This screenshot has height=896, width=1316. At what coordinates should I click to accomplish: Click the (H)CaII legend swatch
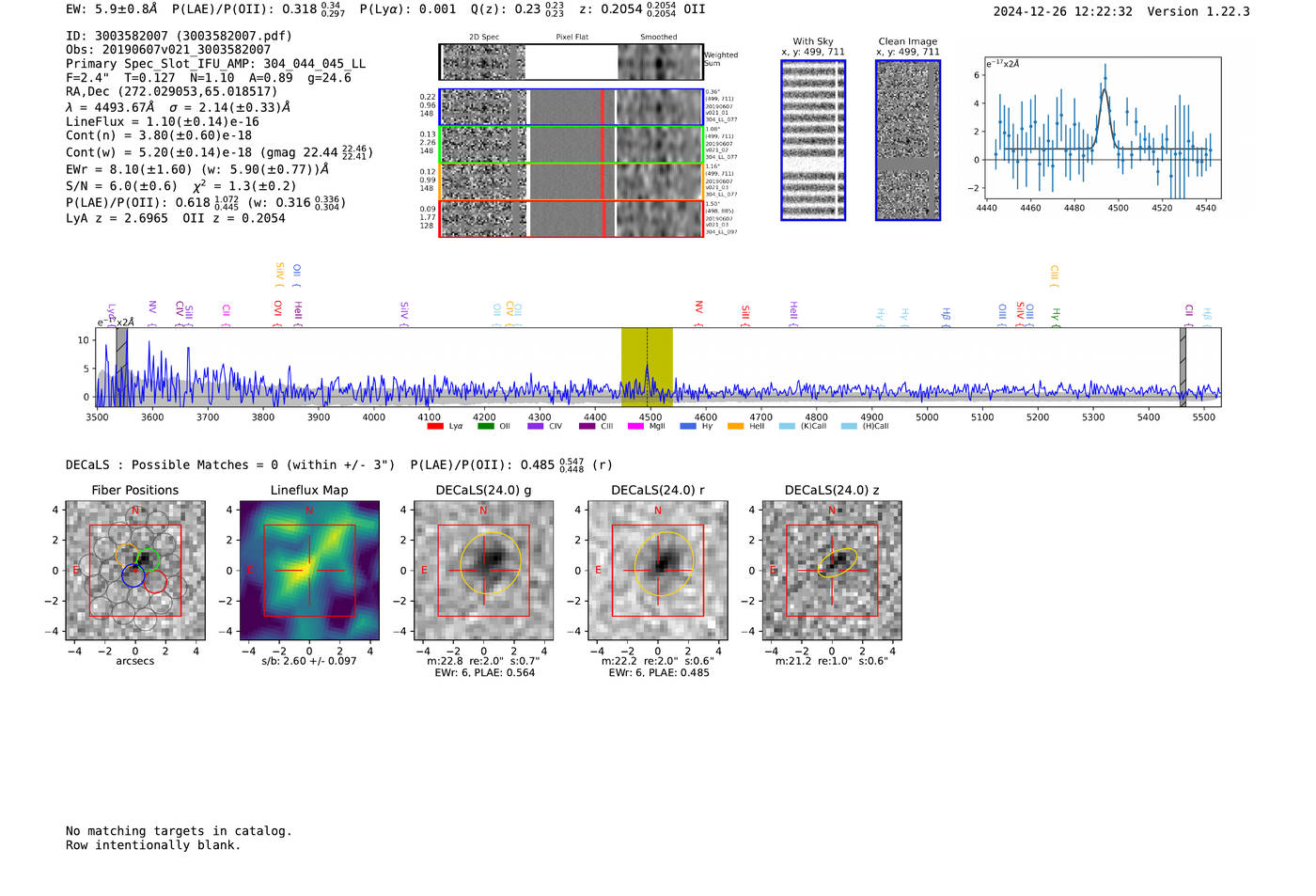(849, 426)
